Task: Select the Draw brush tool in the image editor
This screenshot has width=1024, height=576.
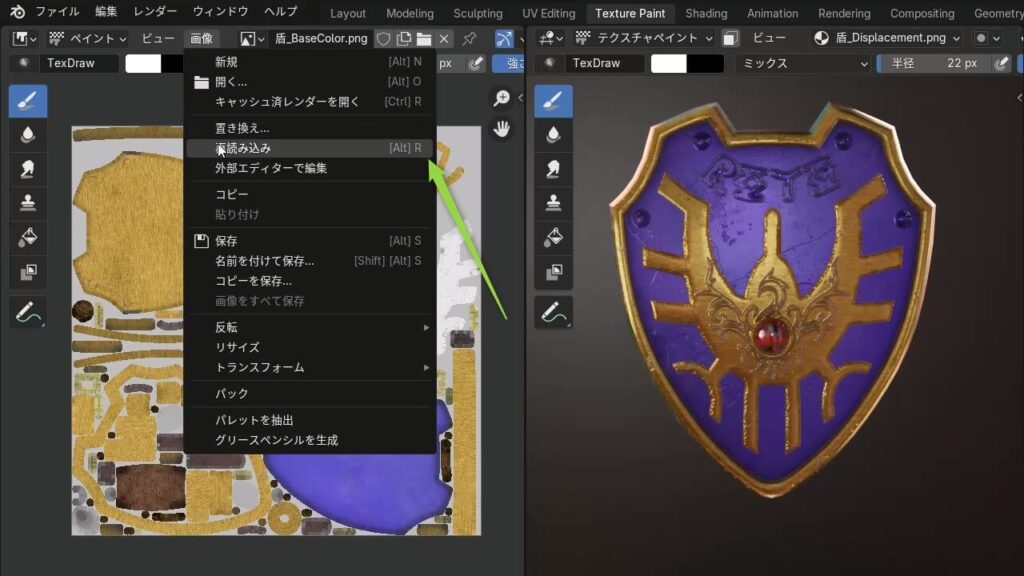Action: (x=27, y=101)
